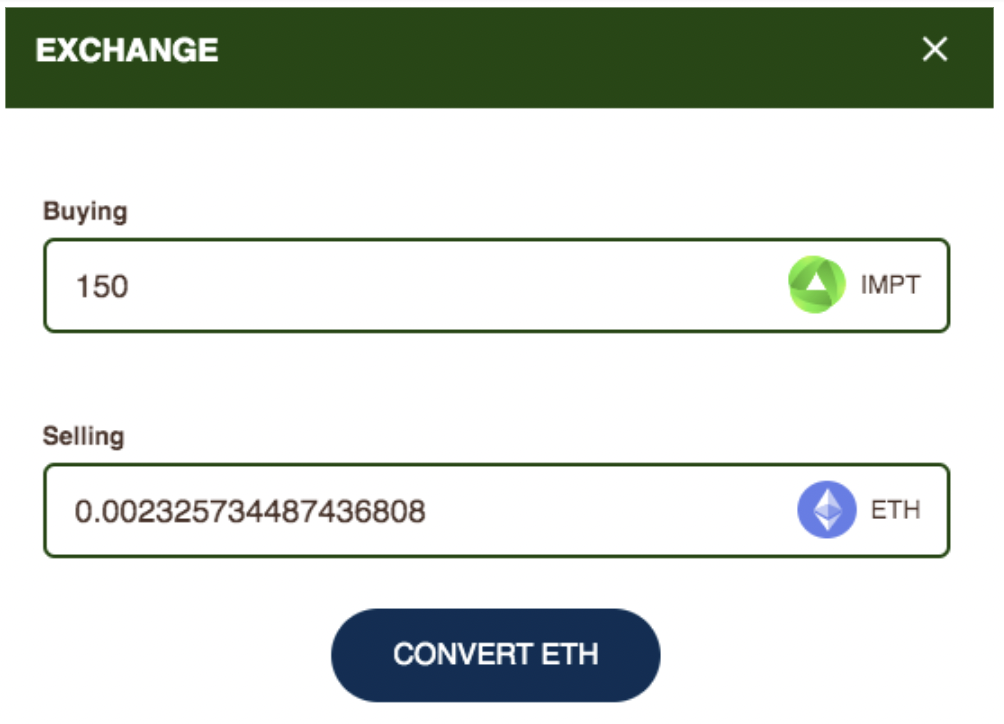Click the word ETH on the navy button
The height and width of the screenshot is (724, 1004).
[x=570, y=654]
